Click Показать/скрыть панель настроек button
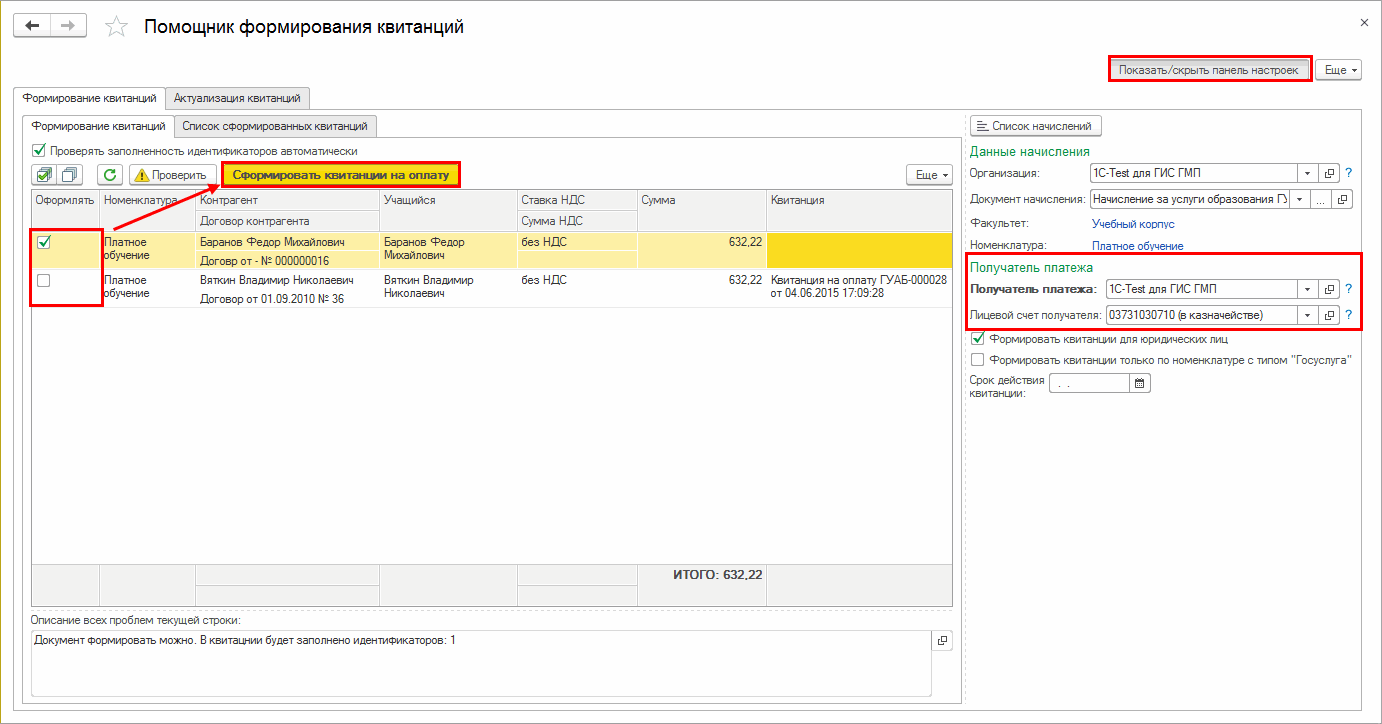Image resolution: width=1382 pixels, height=724 pixels. (1209, 70)
